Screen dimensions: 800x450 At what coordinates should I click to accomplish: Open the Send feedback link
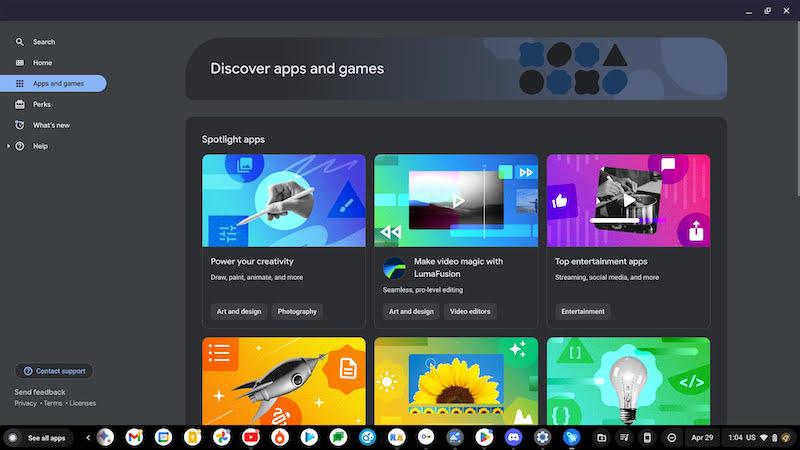40,392
